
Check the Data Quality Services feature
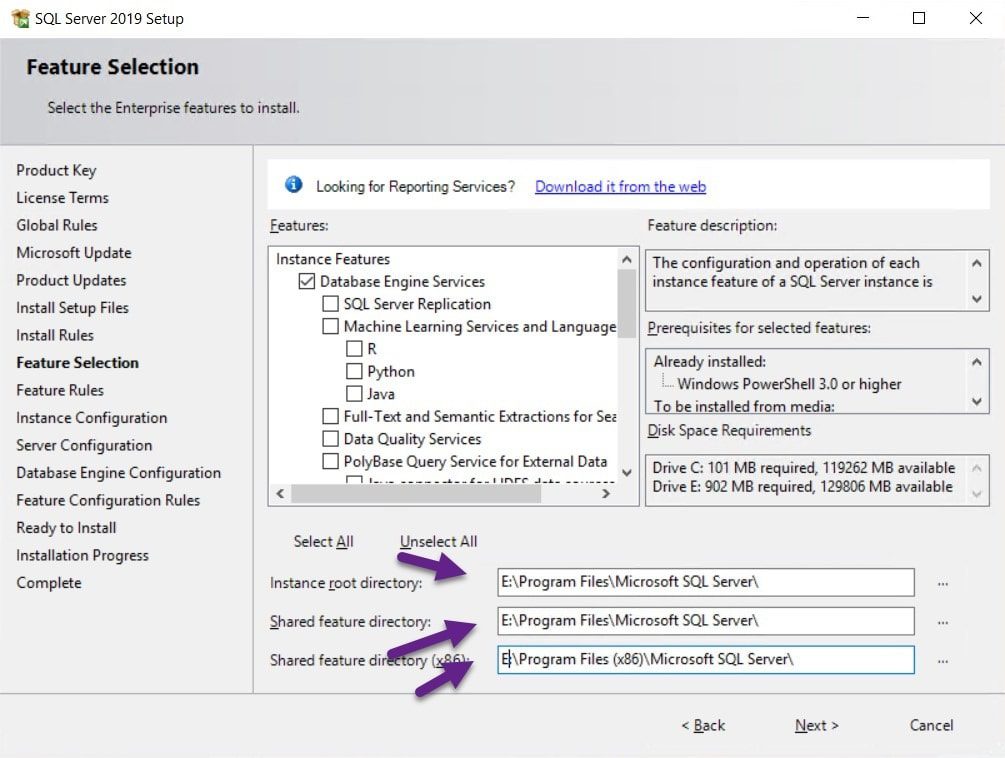coord(331,438)
